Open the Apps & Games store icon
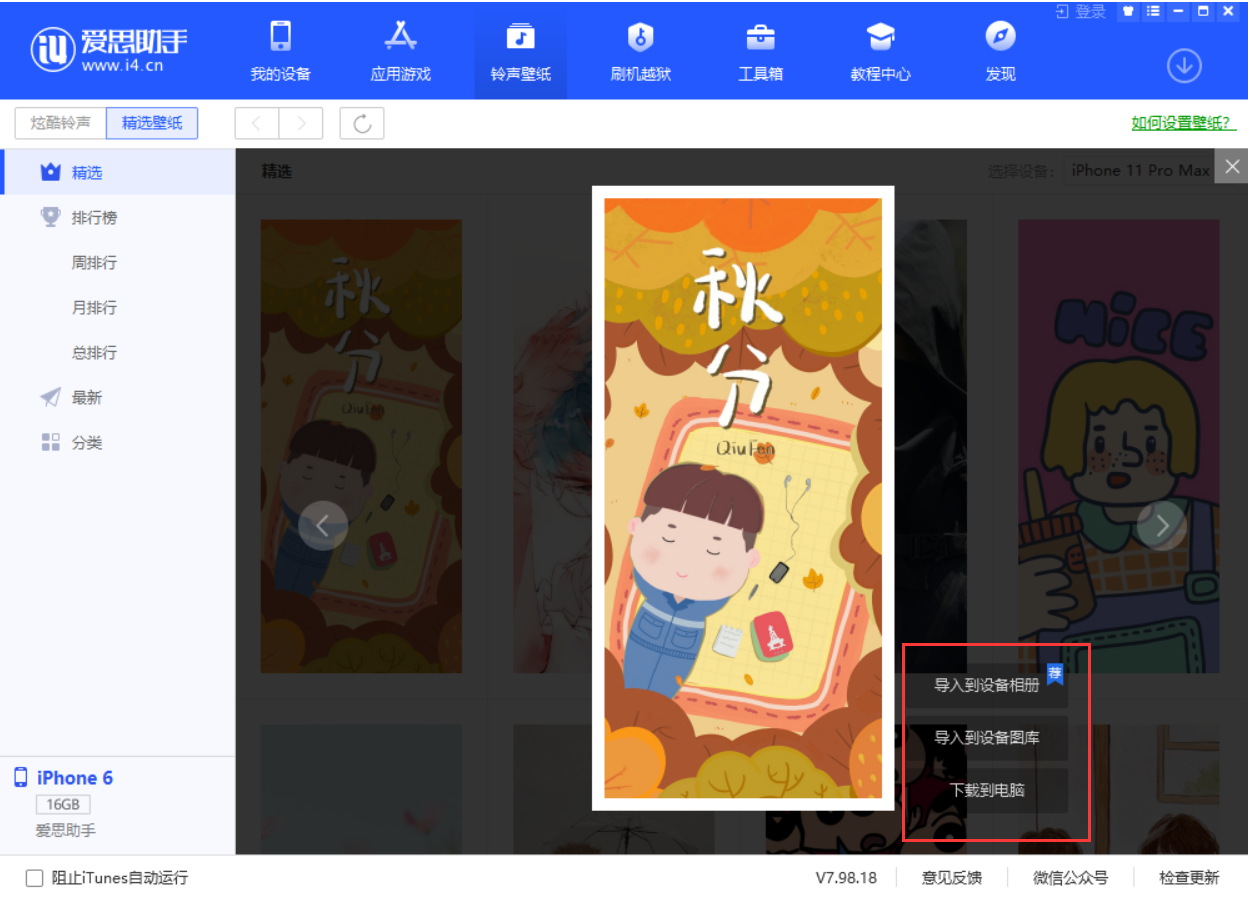Image resolution: width=1248 pixels, height=899 pixels. (400, 38)
